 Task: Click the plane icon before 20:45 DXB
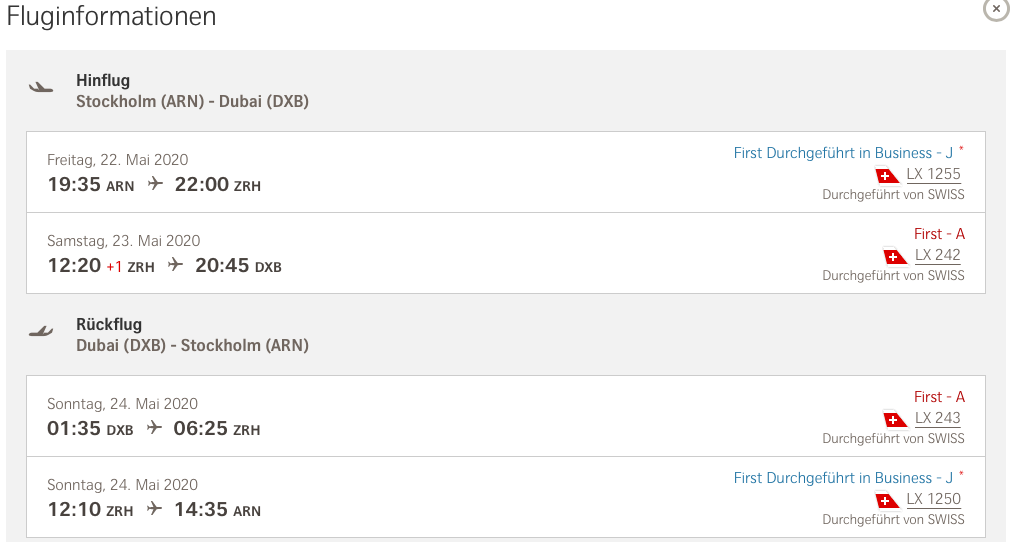click(175, 265)
